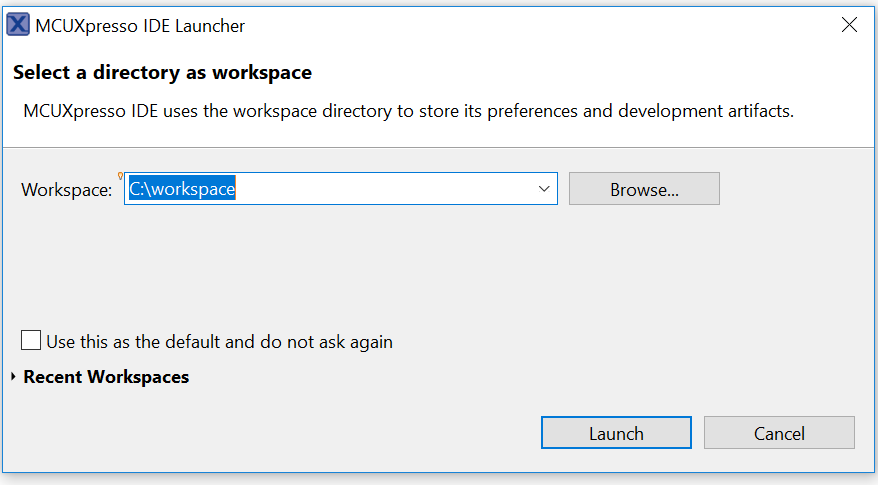Image resolution: width=878 pixels, height=485 pixels.
Task: Click the content assist lightbulb by Workspace field
Action: point(121,177)
